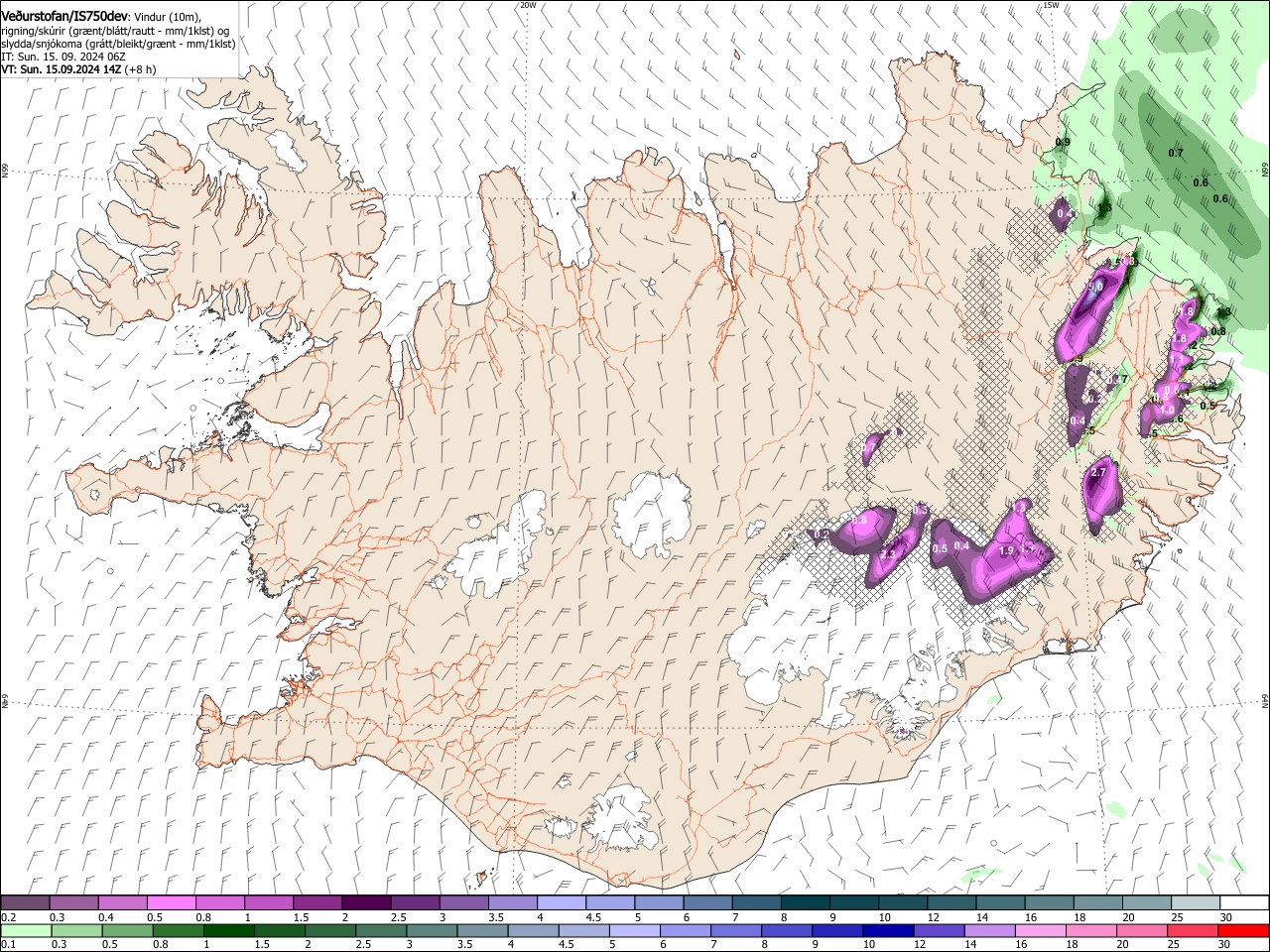Screen dimensions: 1270x952
Task: Click the black 0.9 rain value in the northeast
Action: 1063,142
